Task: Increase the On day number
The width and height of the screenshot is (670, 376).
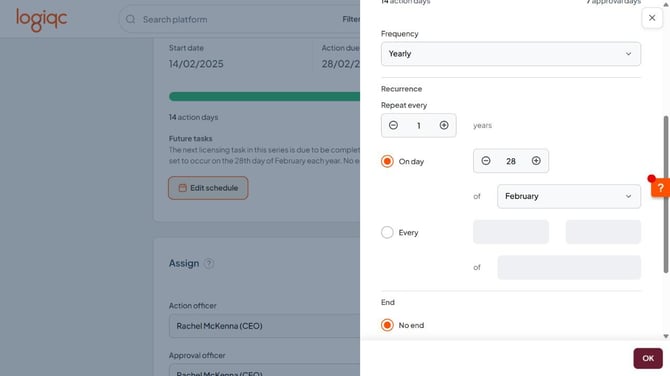Action: click(536, 161)
